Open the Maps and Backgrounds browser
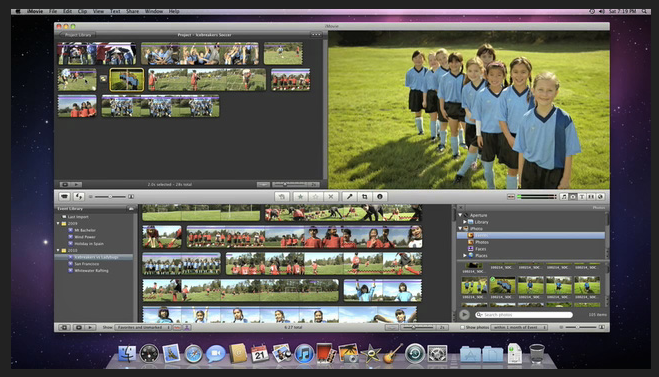 click(601, 196)
